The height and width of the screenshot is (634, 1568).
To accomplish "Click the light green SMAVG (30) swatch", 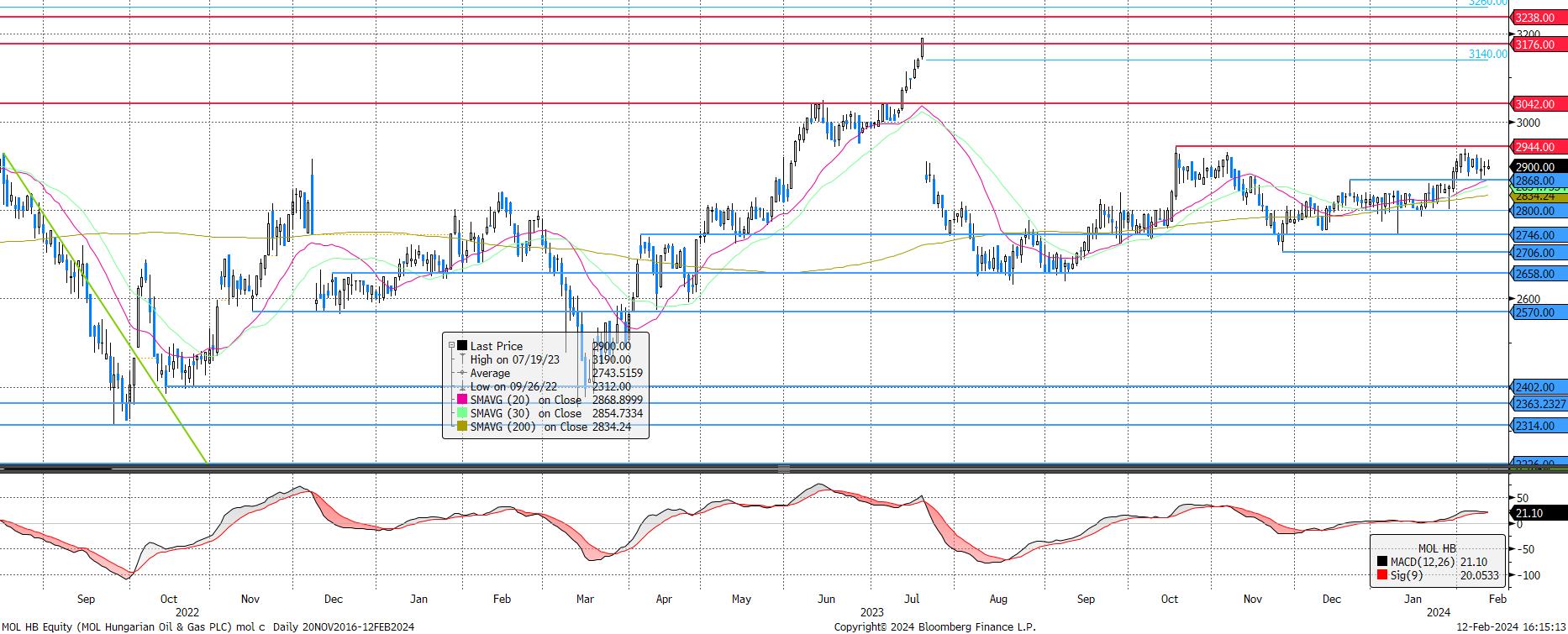I will [x=460, y=413].
